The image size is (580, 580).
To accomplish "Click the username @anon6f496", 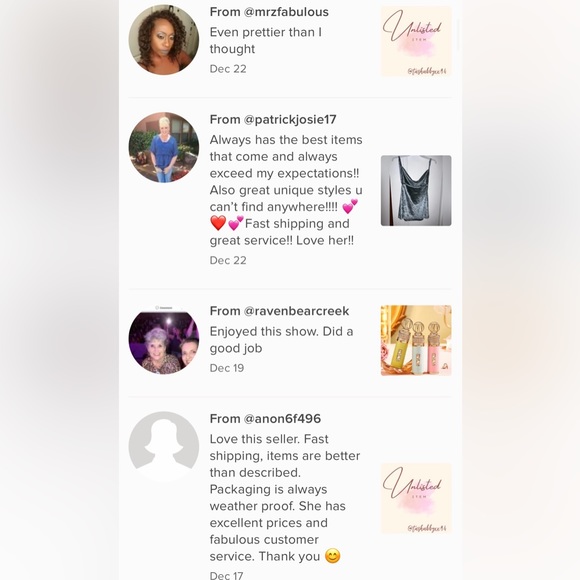I will pos(282,419).
